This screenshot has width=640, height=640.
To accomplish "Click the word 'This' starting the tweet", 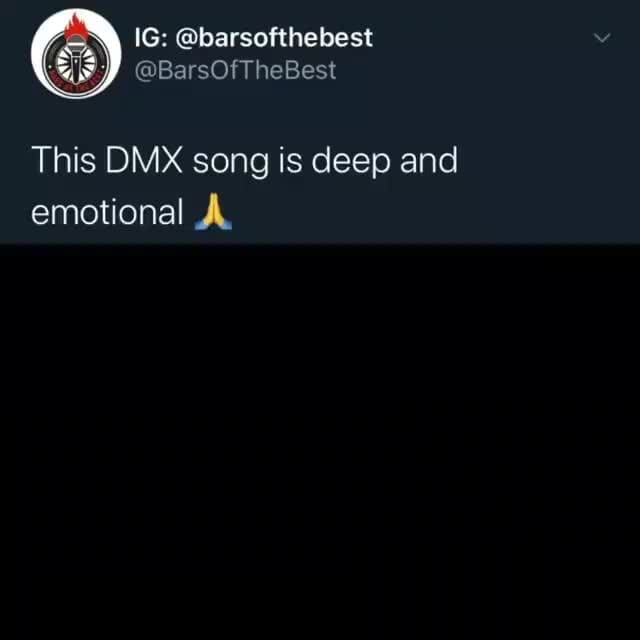I will [x=64, y=160].
